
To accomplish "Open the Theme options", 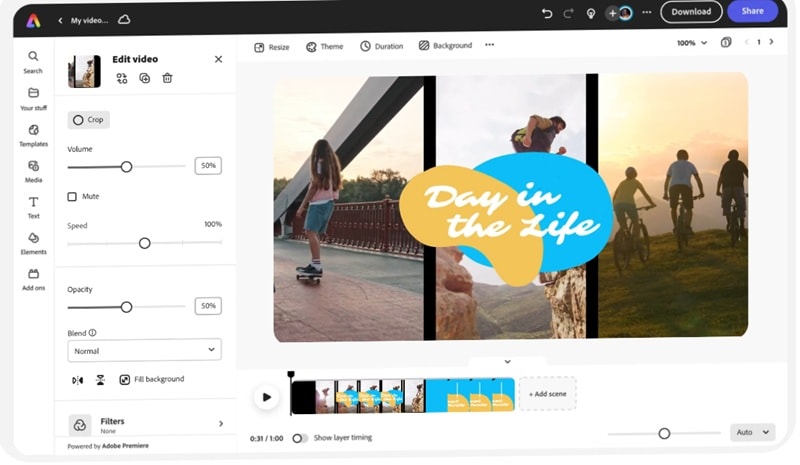I will click(324, 46).
